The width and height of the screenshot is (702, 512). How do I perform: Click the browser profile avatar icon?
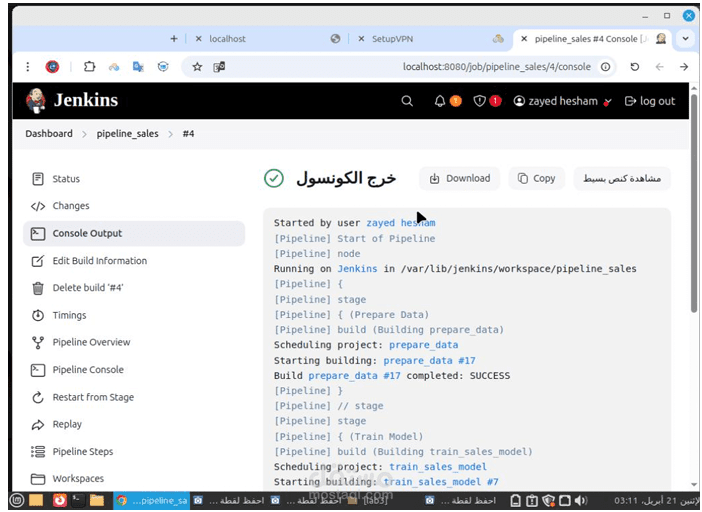[52, 67]
